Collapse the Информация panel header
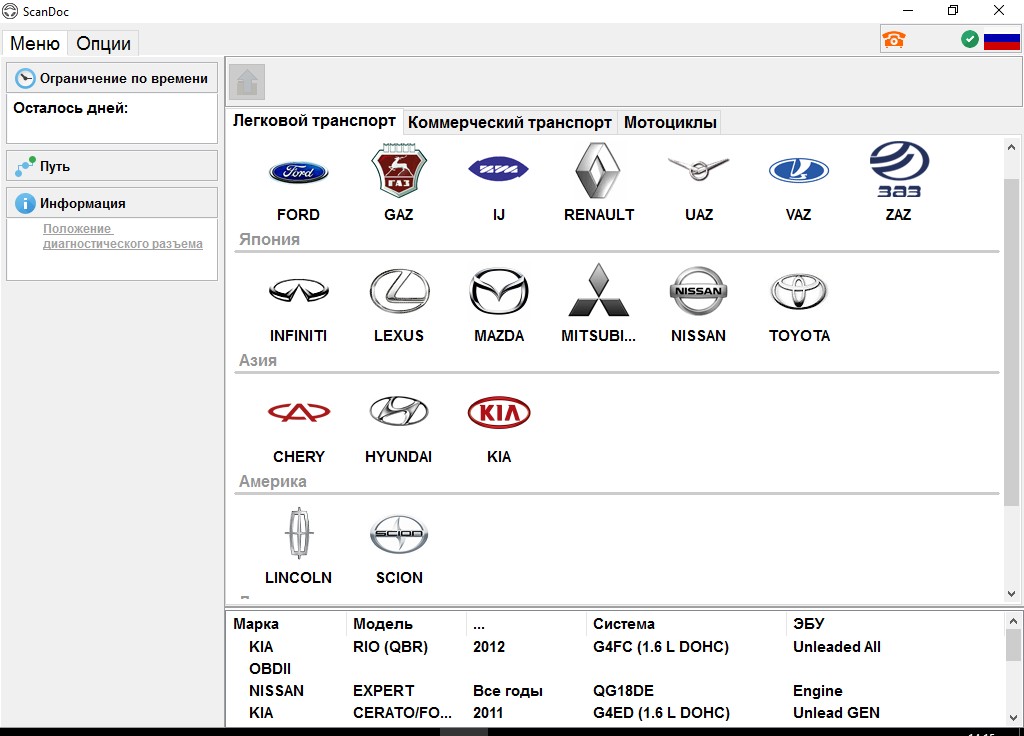Viewport: 1024px width, 736px height. click(112, 203)
